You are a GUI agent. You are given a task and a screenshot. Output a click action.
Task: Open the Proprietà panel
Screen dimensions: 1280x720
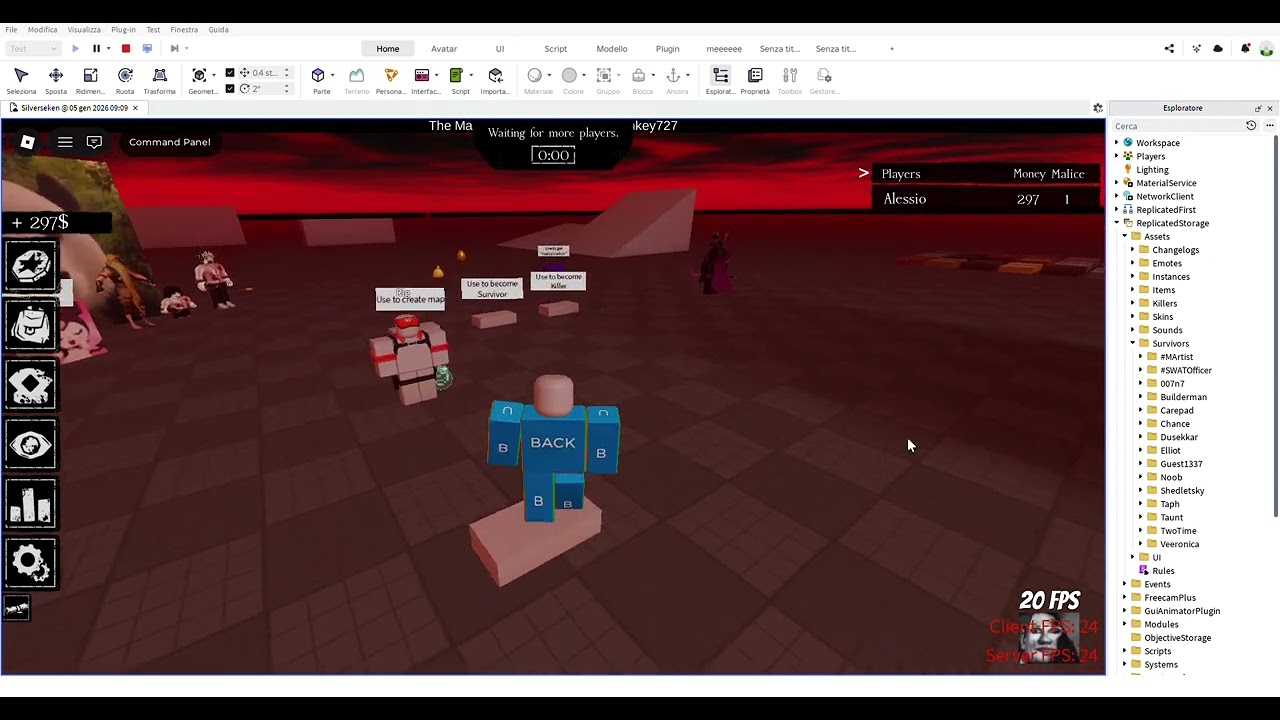click(755, 81)
